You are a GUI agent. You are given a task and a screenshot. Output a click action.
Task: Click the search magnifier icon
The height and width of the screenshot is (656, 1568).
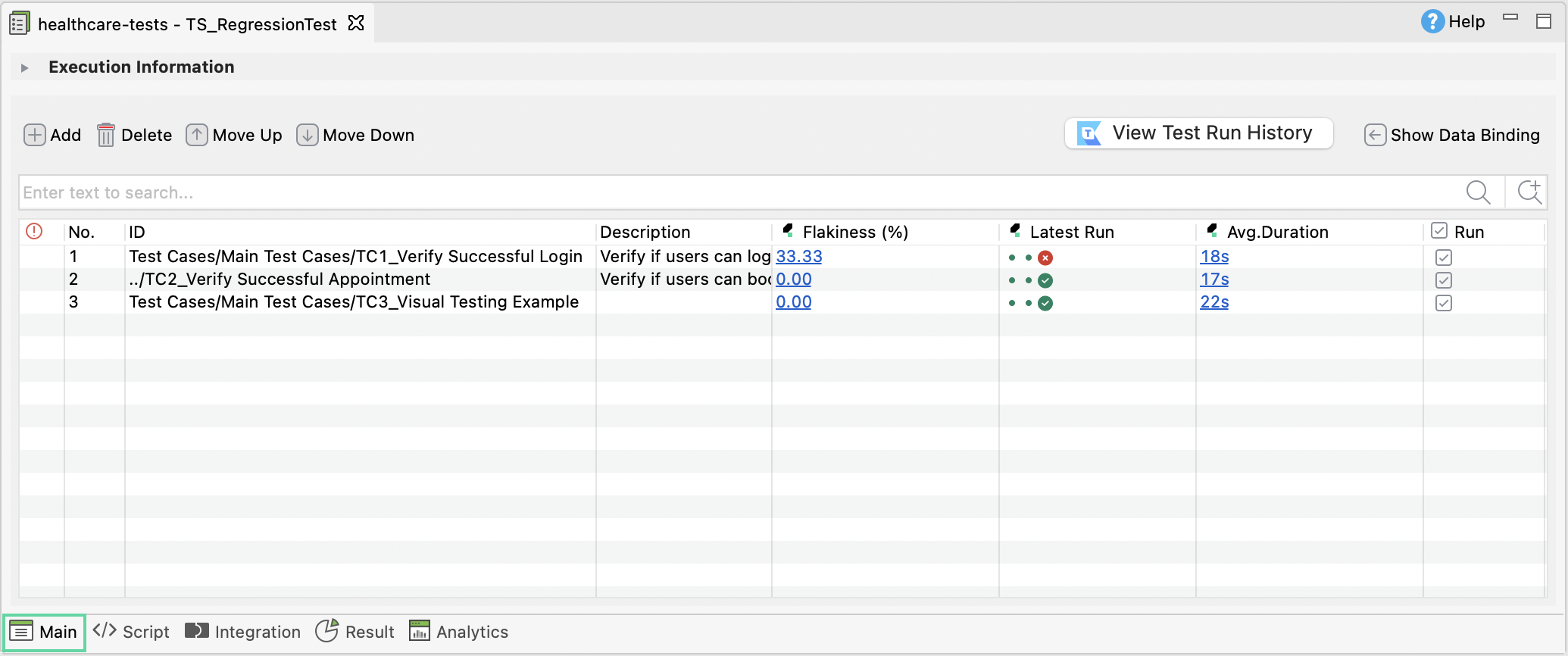point(1478,192)
